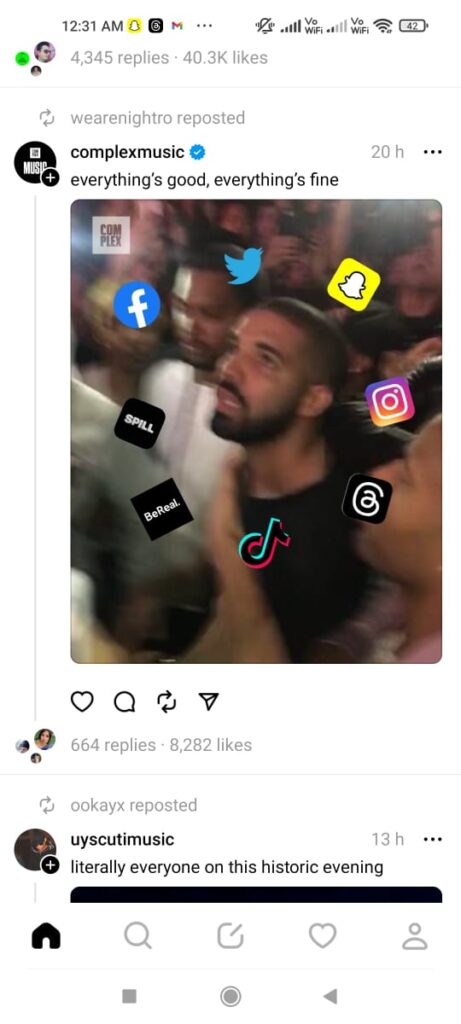Repost the complexmusic thread
Viewport: 461px width, 1024px height.
(x=167, y=701)
